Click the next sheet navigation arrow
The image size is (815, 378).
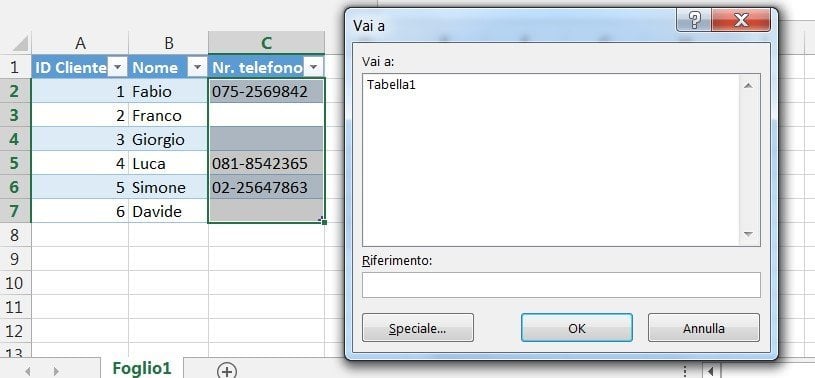coord(56,371)
